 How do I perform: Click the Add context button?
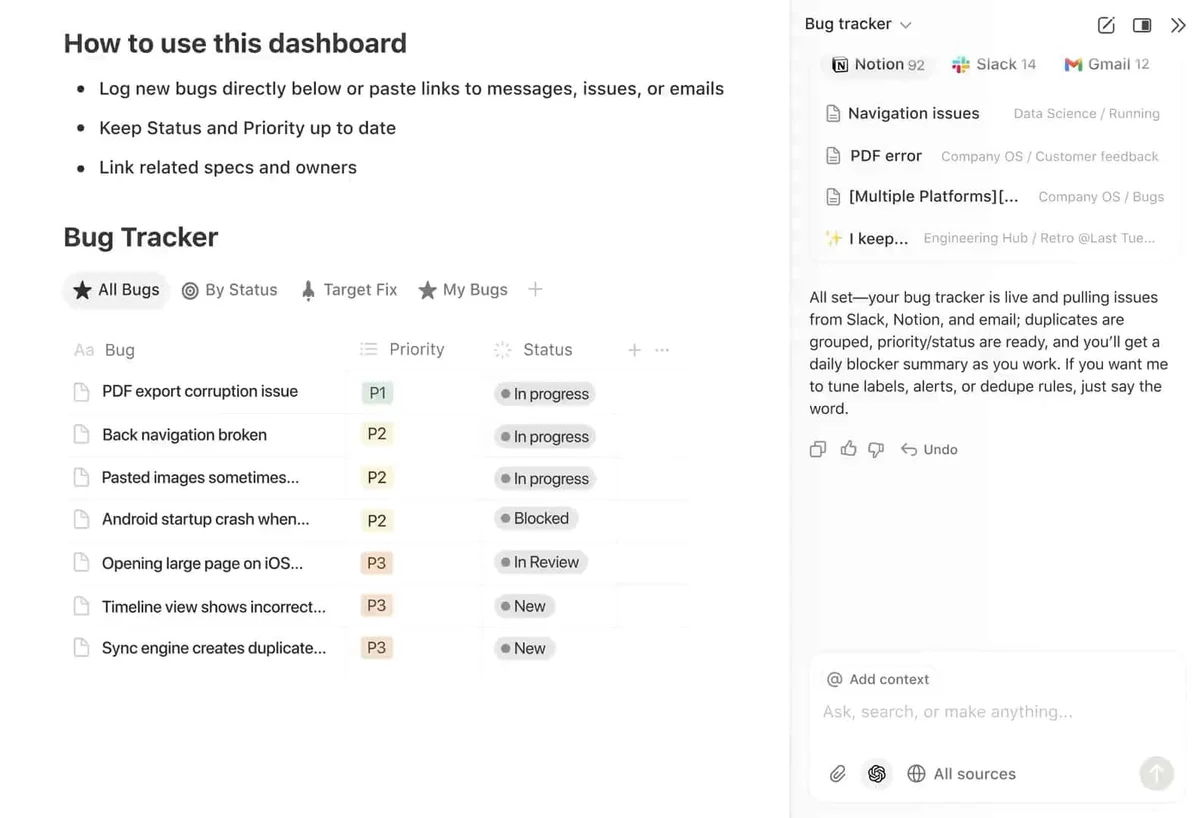point(877,678)
